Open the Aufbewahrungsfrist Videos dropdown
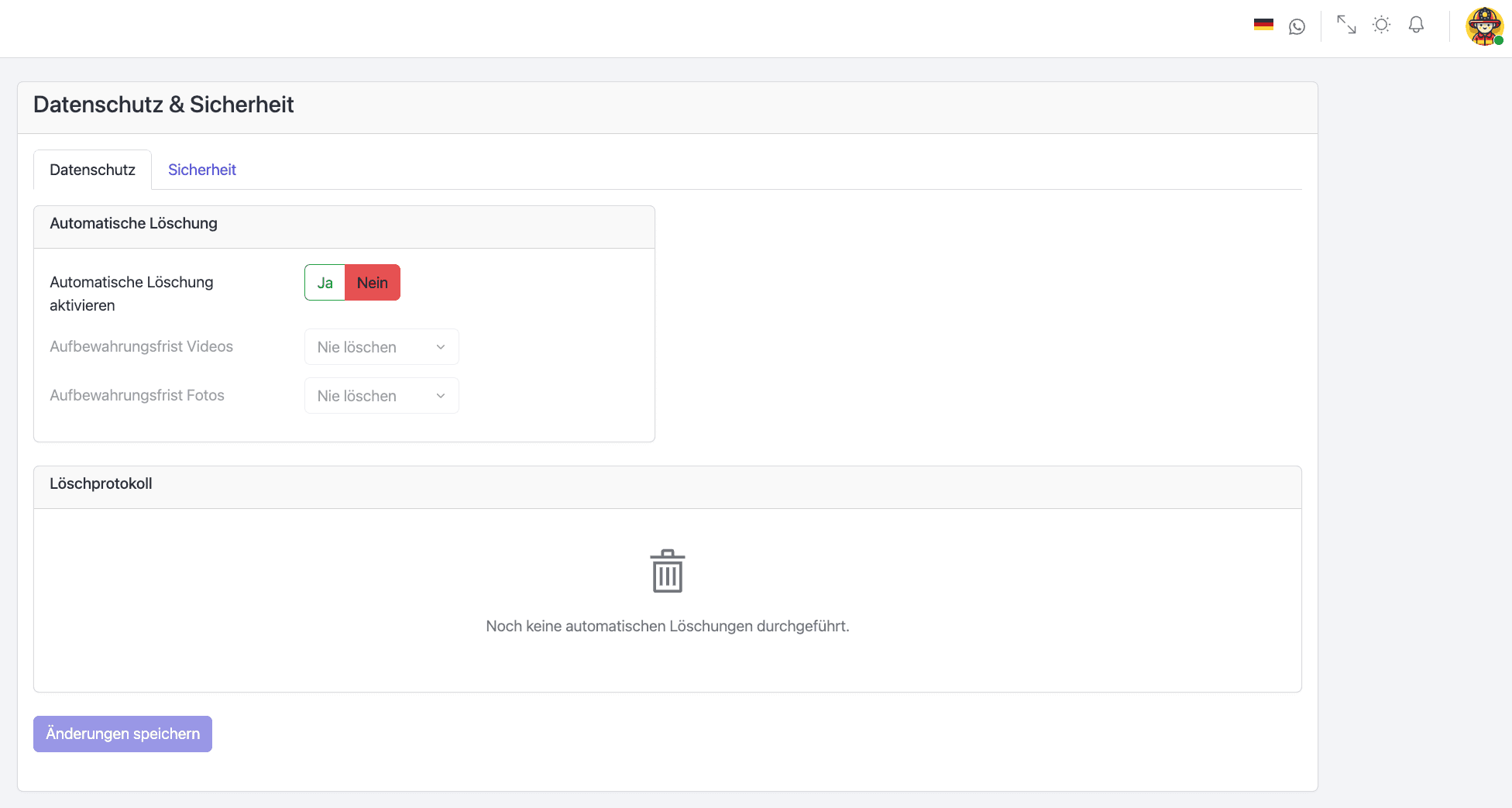Image resolution: width=1512 pixels, height=808 pixels. coord(381,347)
